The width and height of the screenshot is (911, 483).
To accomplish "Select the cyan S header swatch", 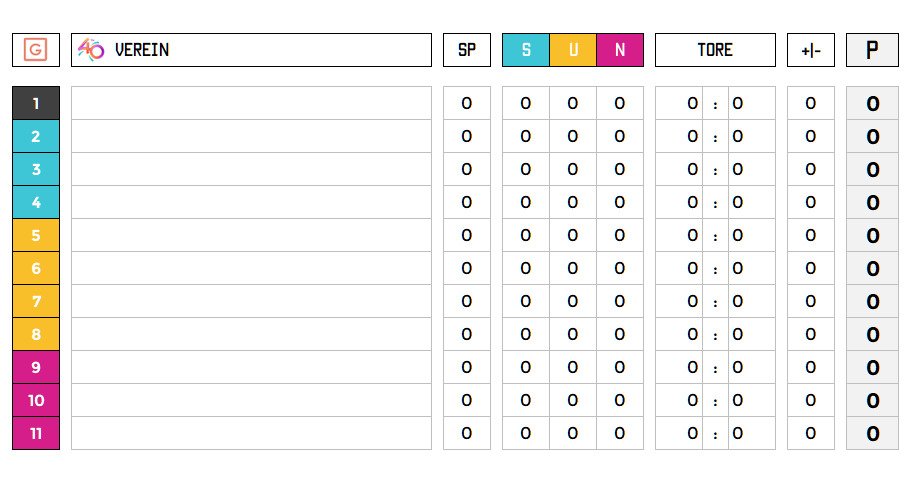I will [x=526, y=50].
